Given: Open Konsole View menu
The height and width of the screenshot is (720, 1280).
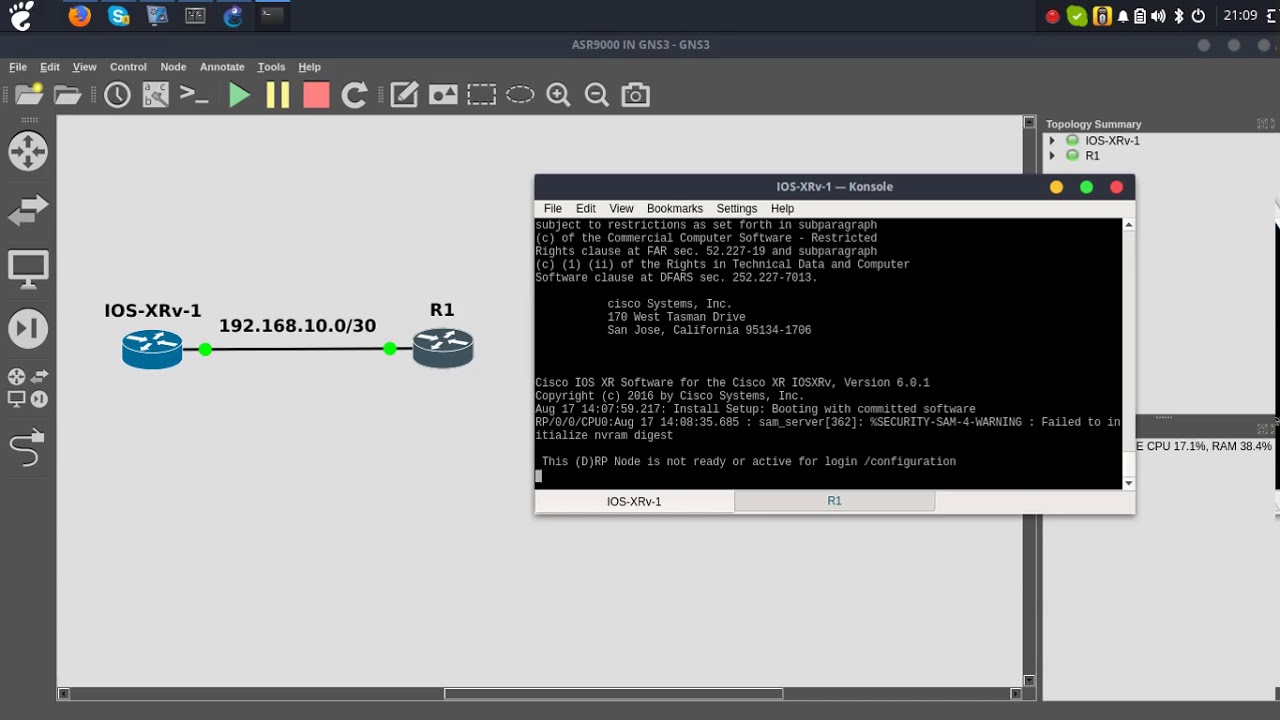Looking at the screenshot, I should click(x=621, y=208).
